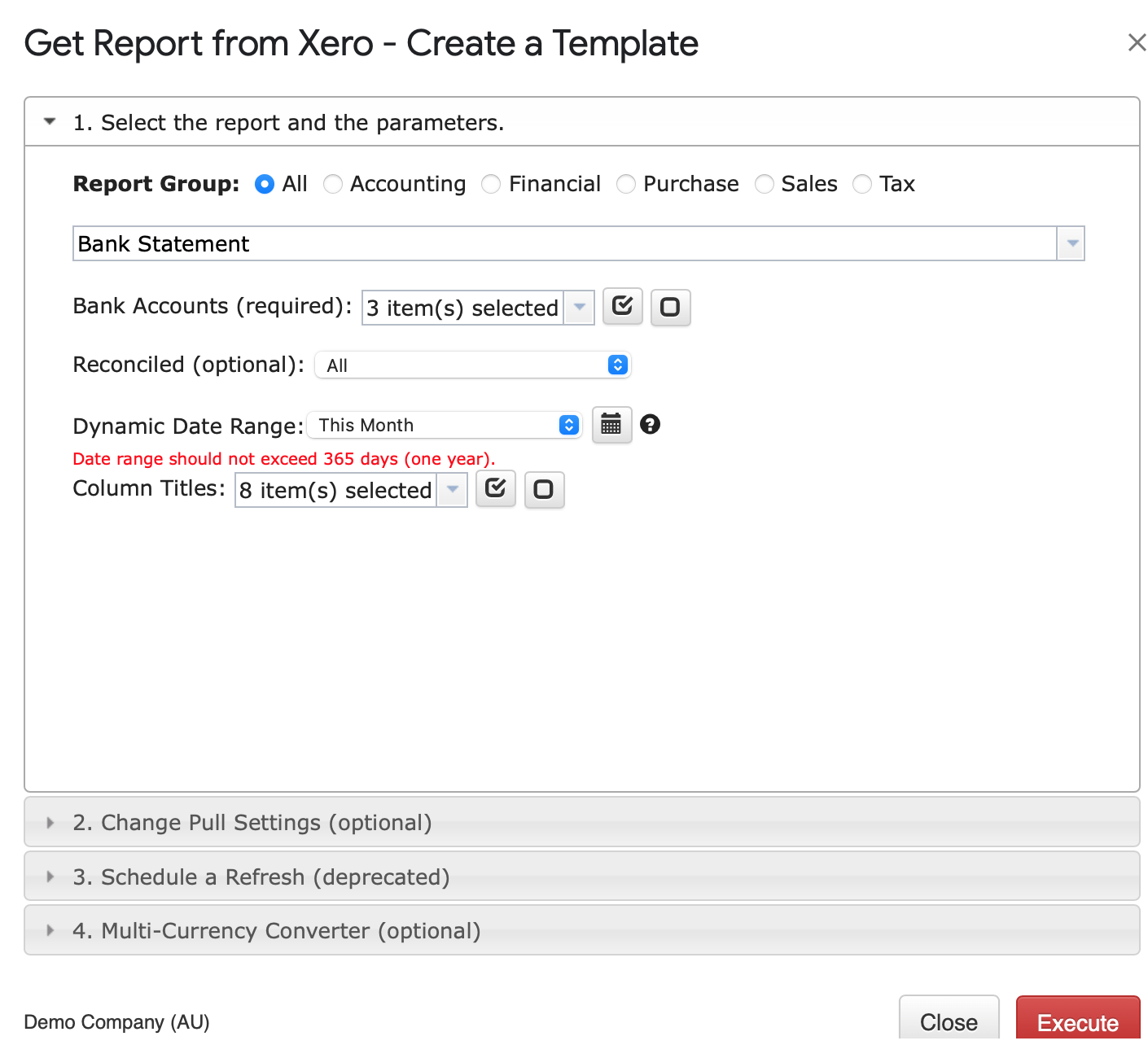This screenshot has width=1148, height=1045.
Task: Click the Demo Company (AU) label
Action: pyautogui.click(x=117, y=1021)
